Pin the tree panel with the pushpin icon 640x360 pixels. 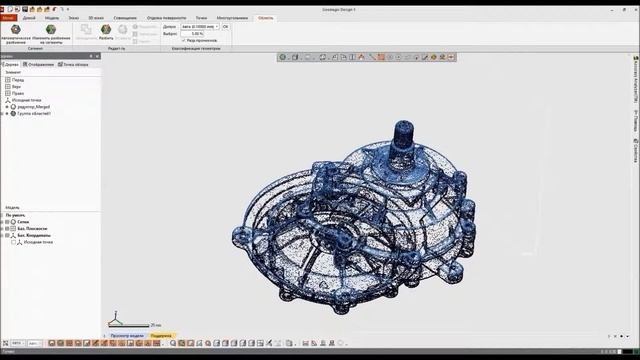point(91,56)
